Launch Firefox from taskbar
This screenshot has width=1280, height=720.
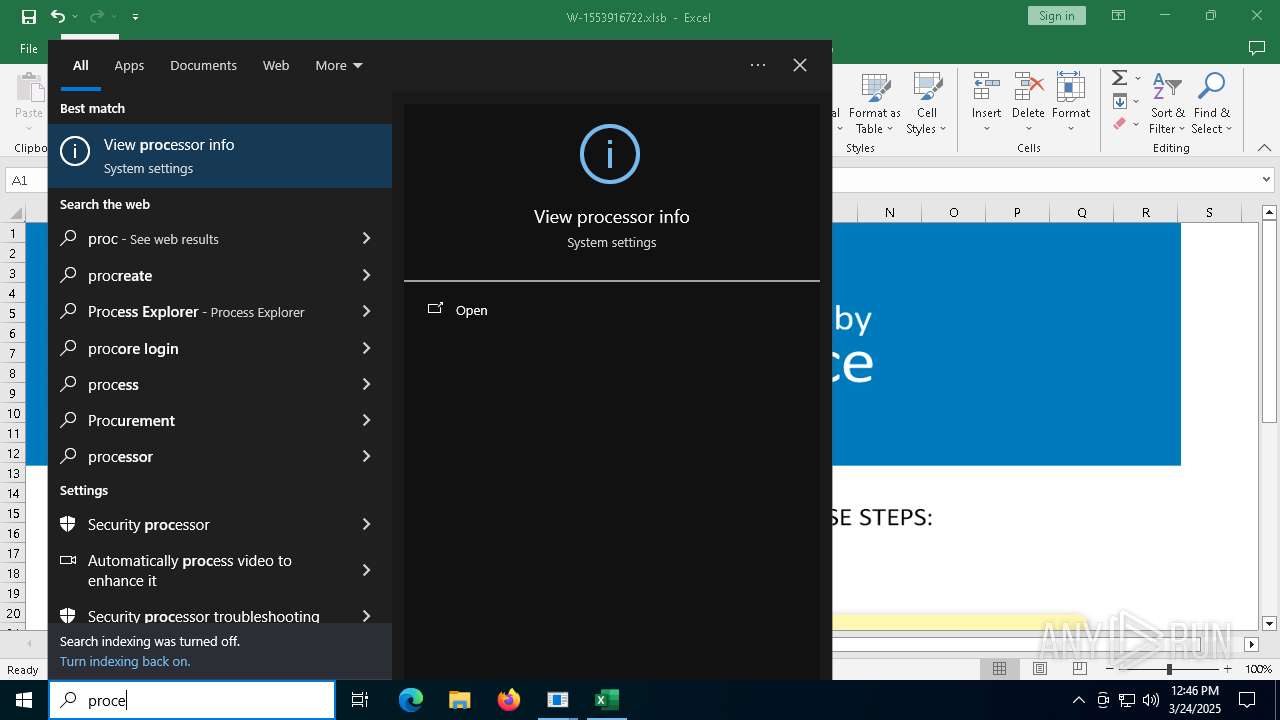(509, 700)
